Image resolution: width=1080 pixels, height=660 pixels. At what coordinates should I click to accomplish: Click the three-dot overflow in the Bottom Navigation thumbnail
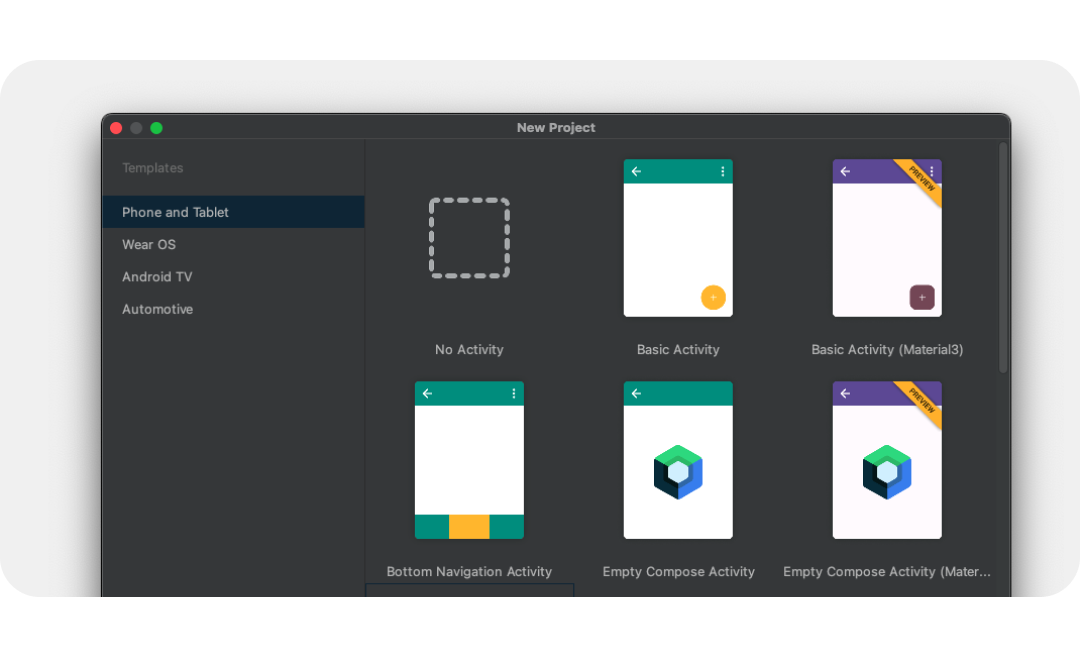[x=514, y=394]
